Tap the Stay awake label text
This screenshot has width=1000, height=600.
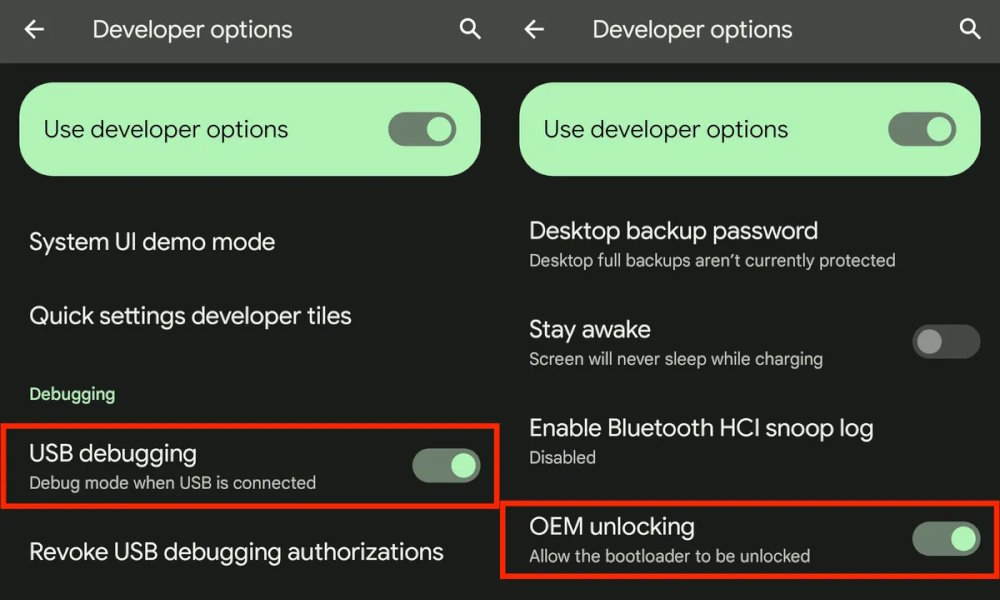tap(590, 330)
